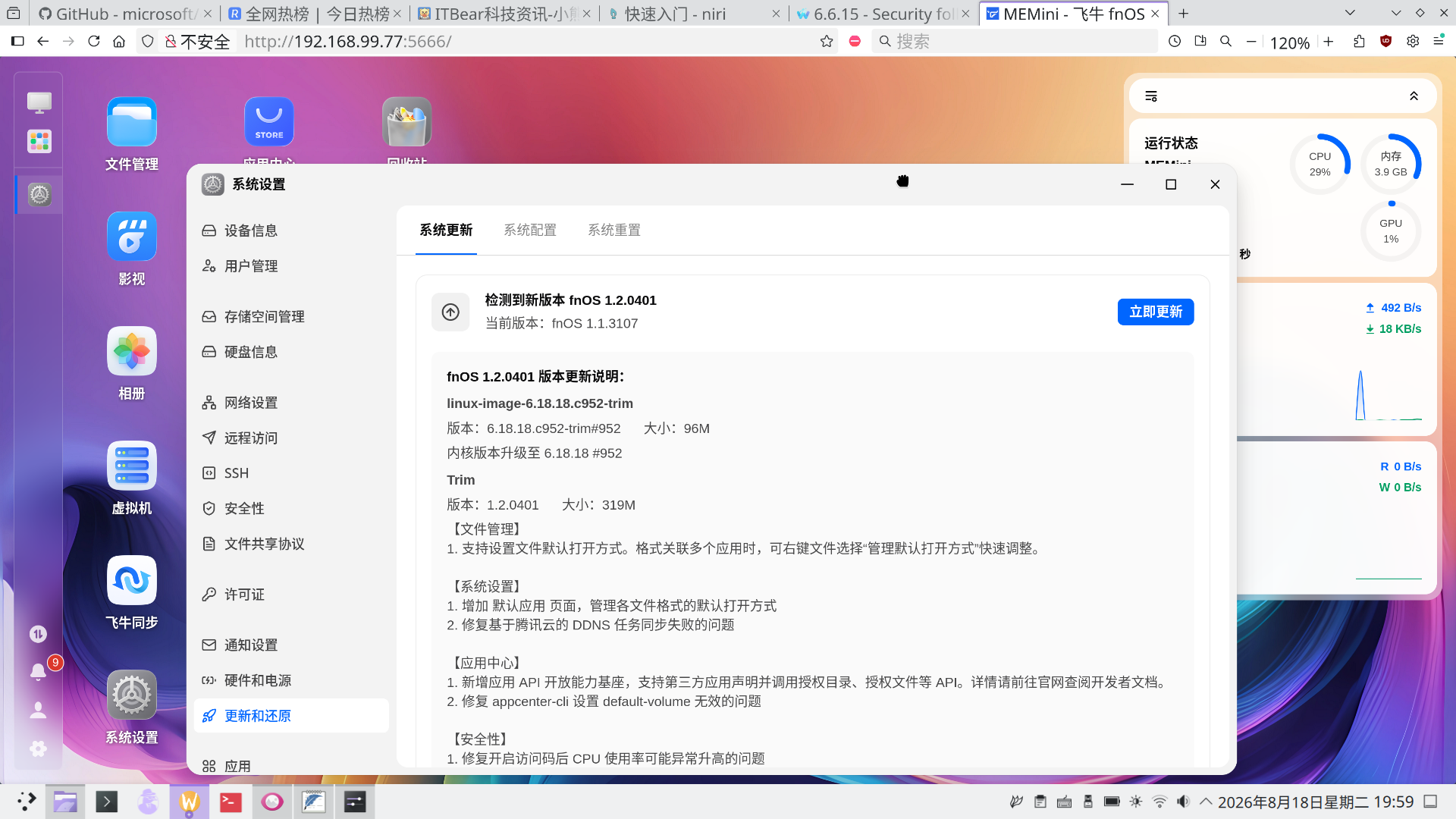Open the 虚拟机 app icon
1456x819 pixels.
click(x=131, y=466)
